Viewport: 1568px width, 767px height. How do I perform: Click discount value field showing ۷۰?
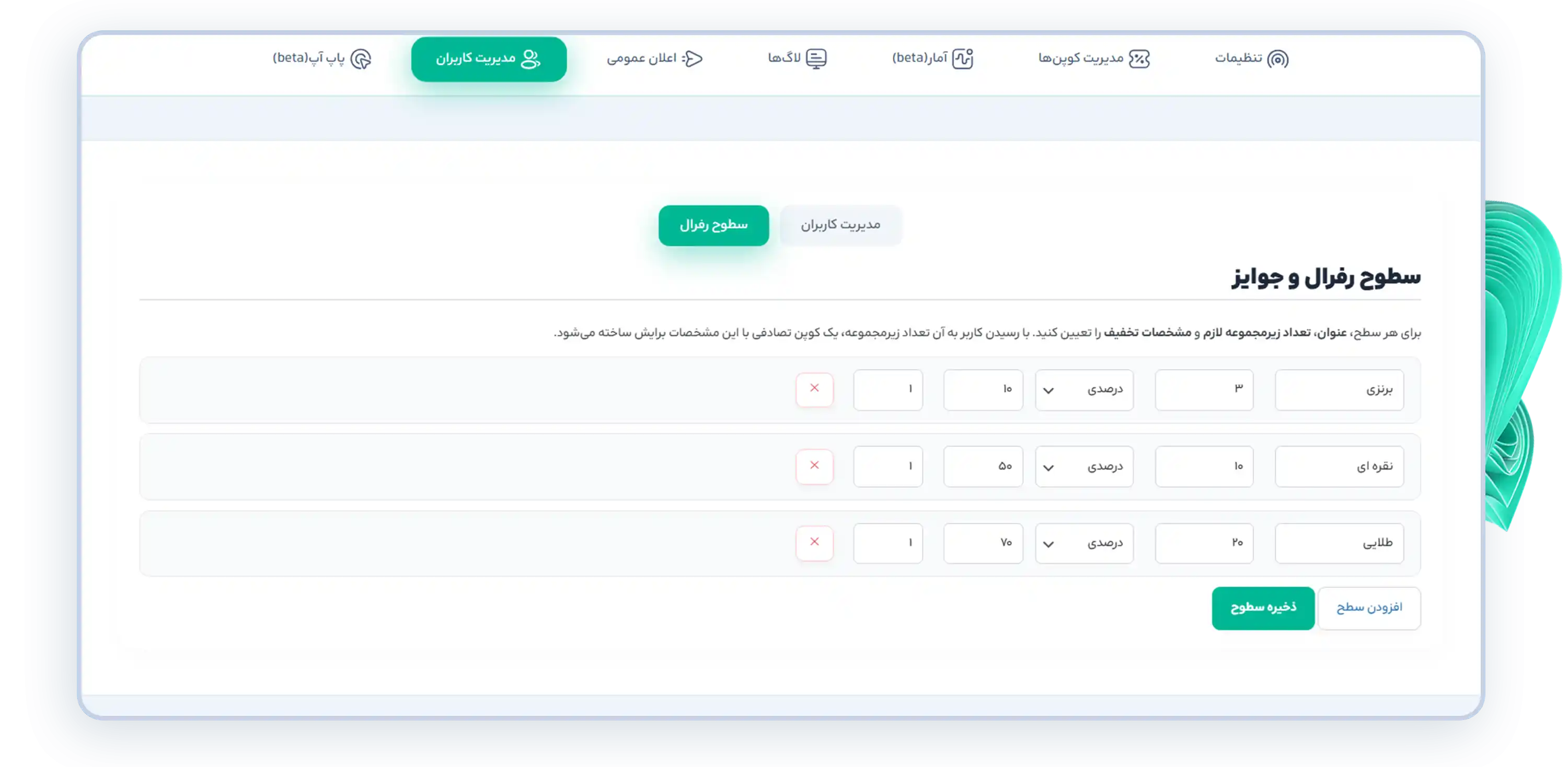(983, 543)
